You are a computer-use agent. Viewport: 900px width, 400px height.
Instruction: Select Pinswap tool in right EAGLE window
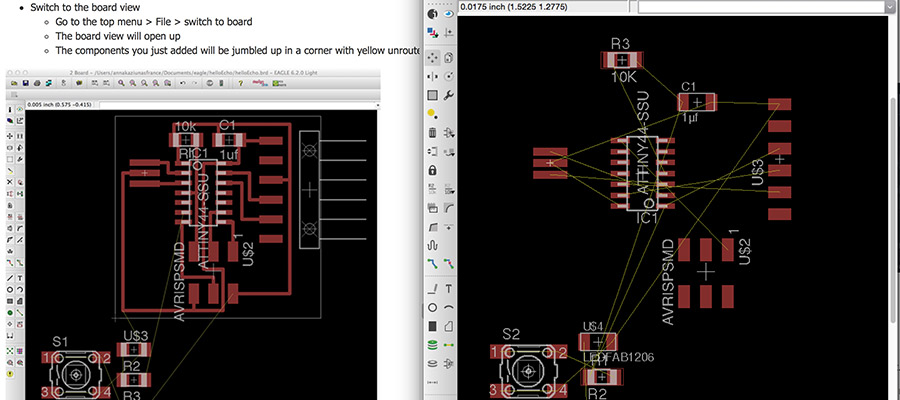433,152
